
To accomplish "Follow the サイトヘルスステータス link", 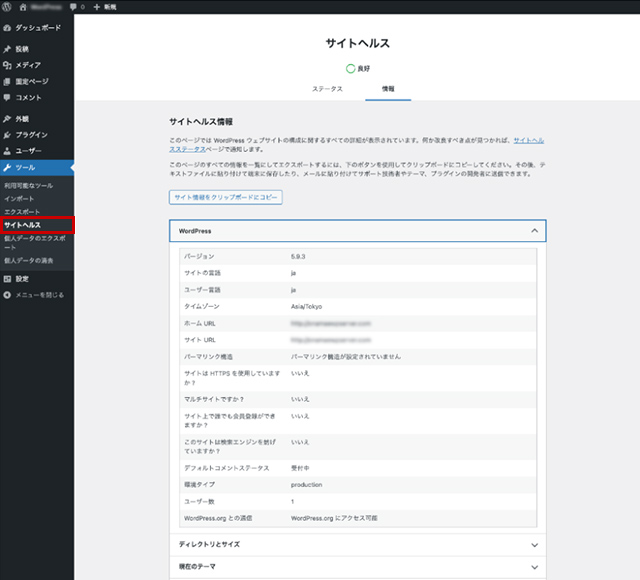I will [x=529, y=140].
